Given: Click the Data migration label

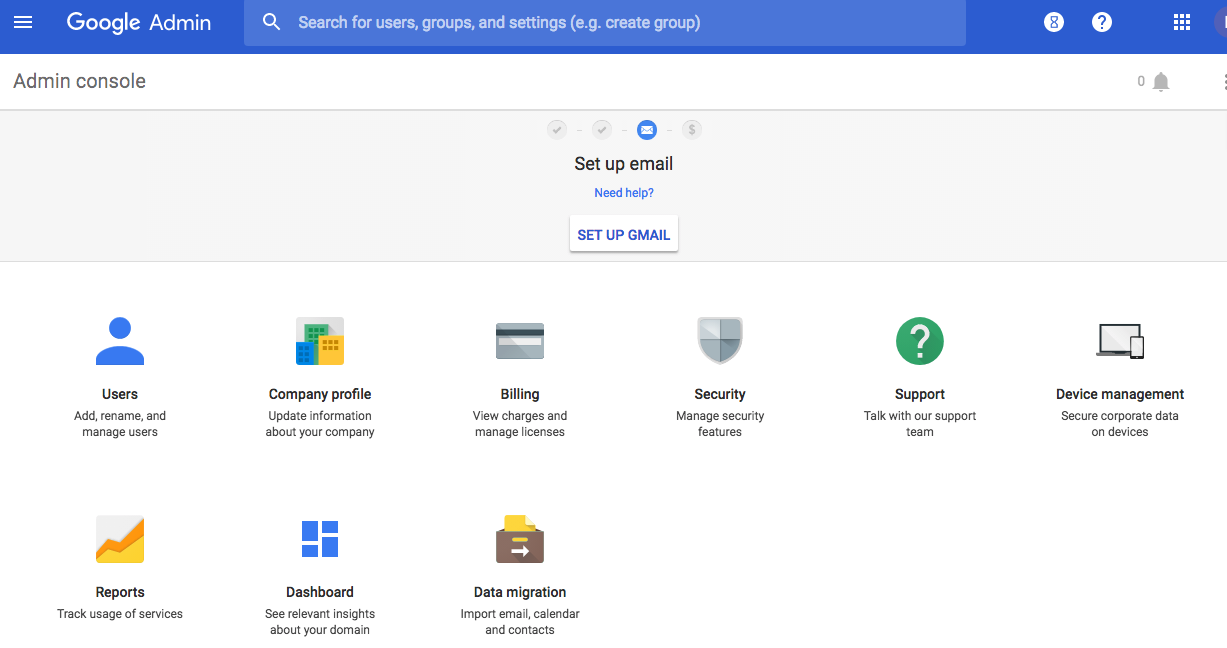Looking at the screenshot, I should click(520, 592).
